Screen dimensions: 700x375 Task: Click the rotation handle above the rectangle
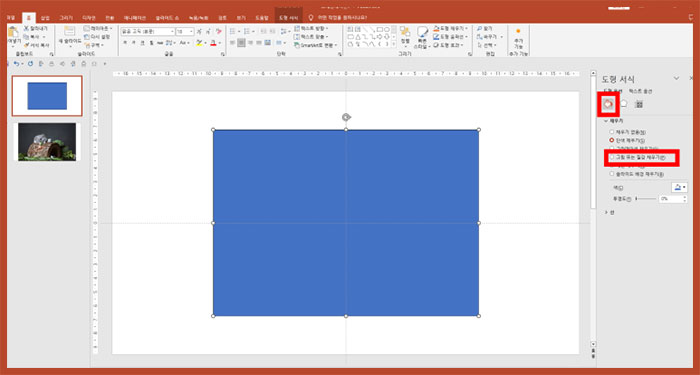click(x=346, y=117)
